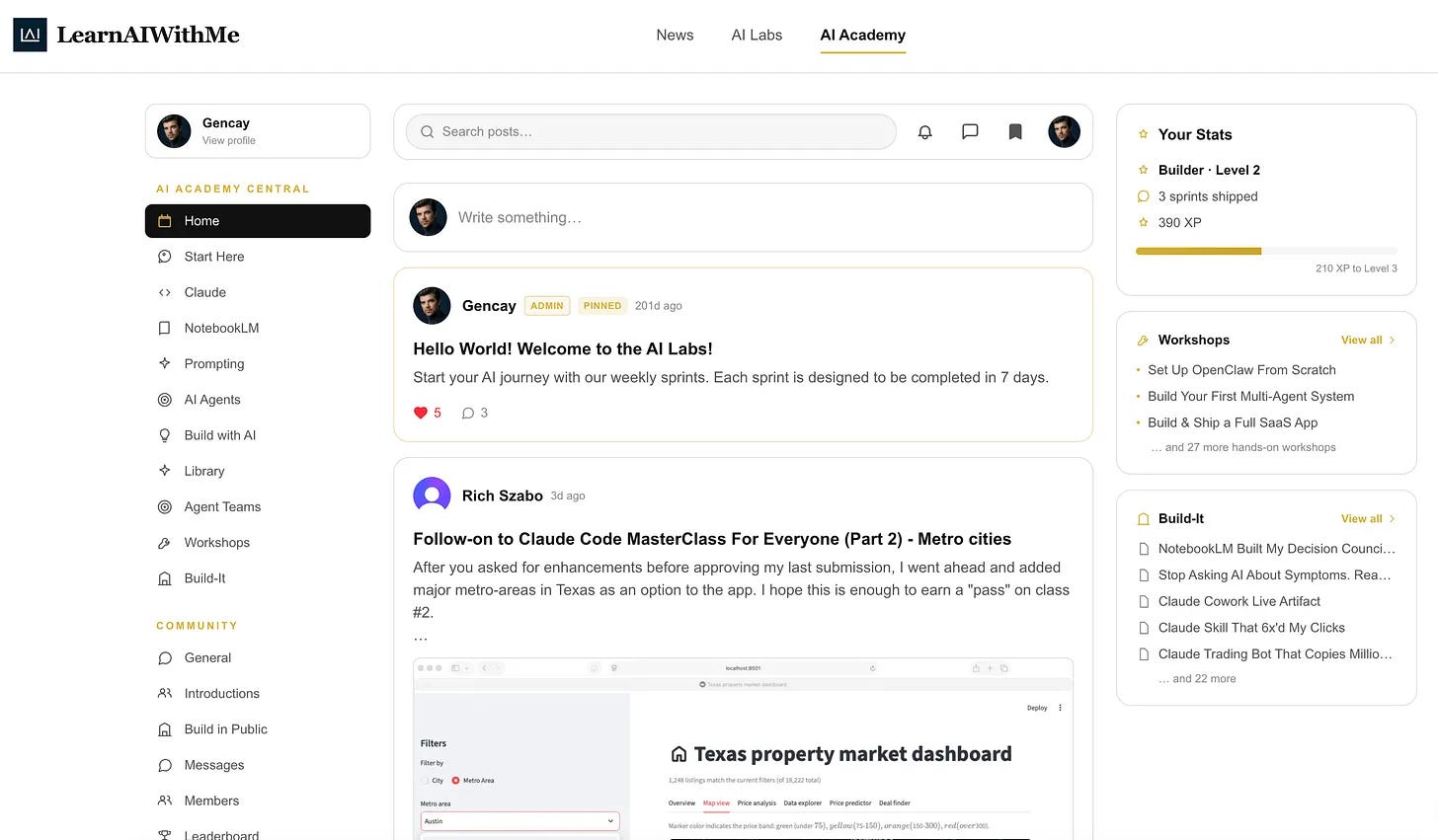The width and height of the screenshot is (1438, 840).
Task: Open Claude Trading Bot That Copies entry
Action: pyautogui.click(x=1275, y=653)
